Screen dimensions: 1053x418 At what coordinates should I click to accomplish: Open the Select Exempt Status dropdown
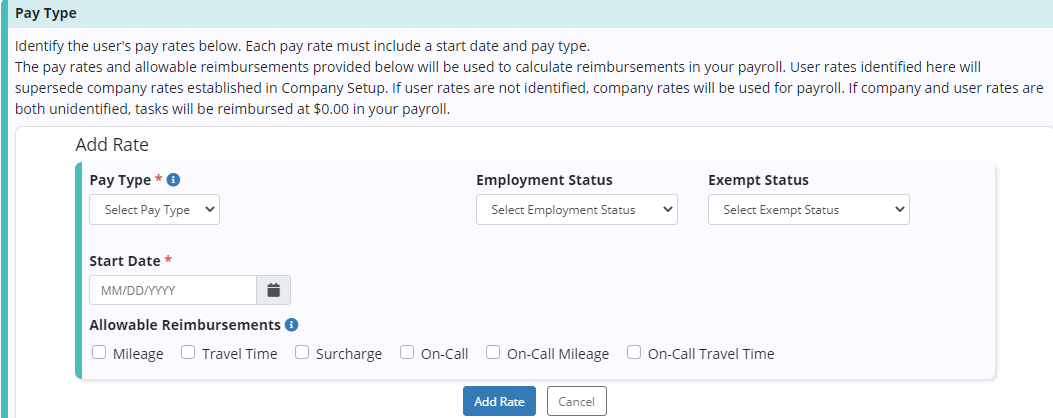pos(808,210)
